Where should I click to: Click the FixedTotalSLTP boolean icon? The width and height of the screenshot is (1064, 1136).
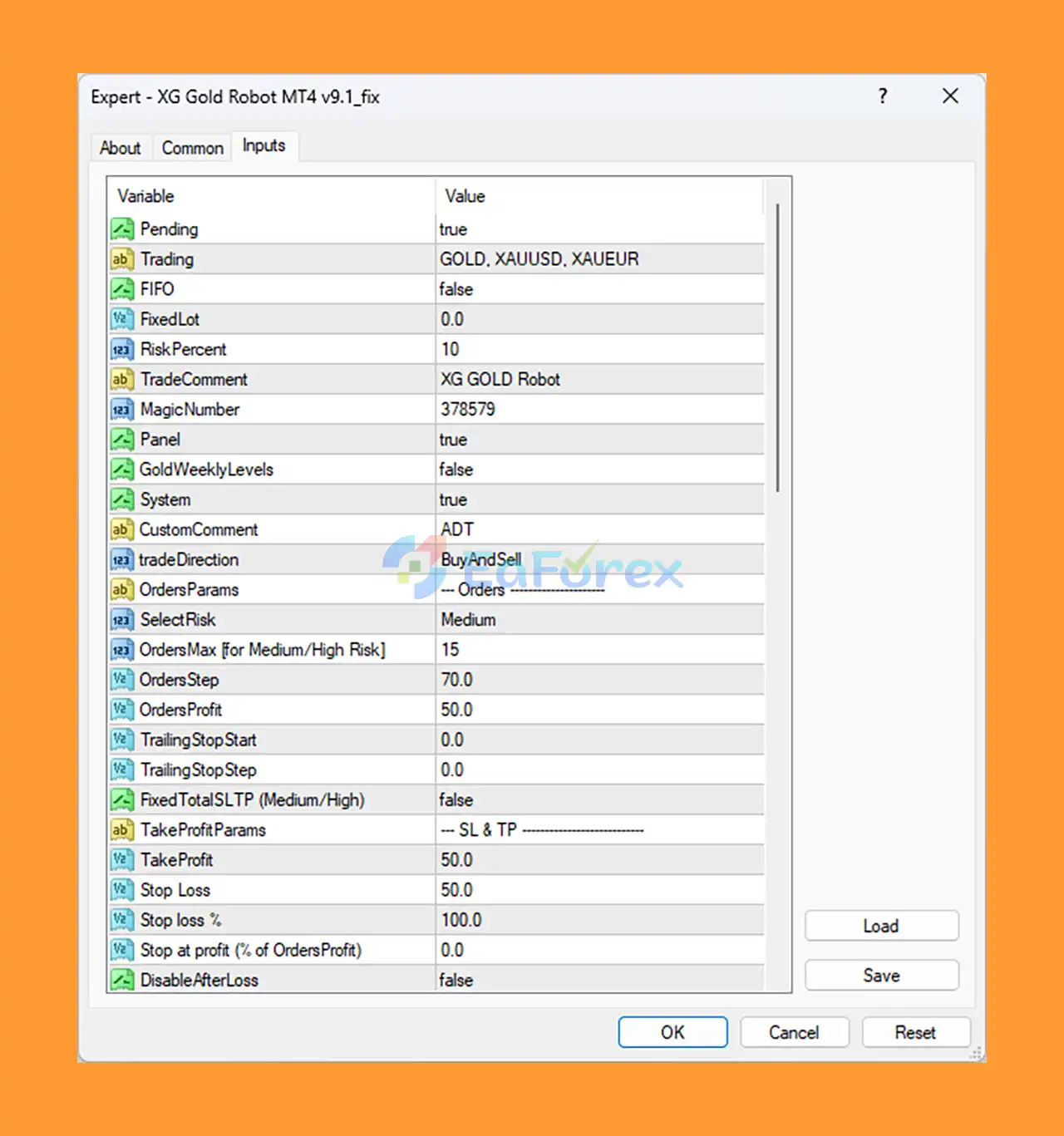click(122, 799)
